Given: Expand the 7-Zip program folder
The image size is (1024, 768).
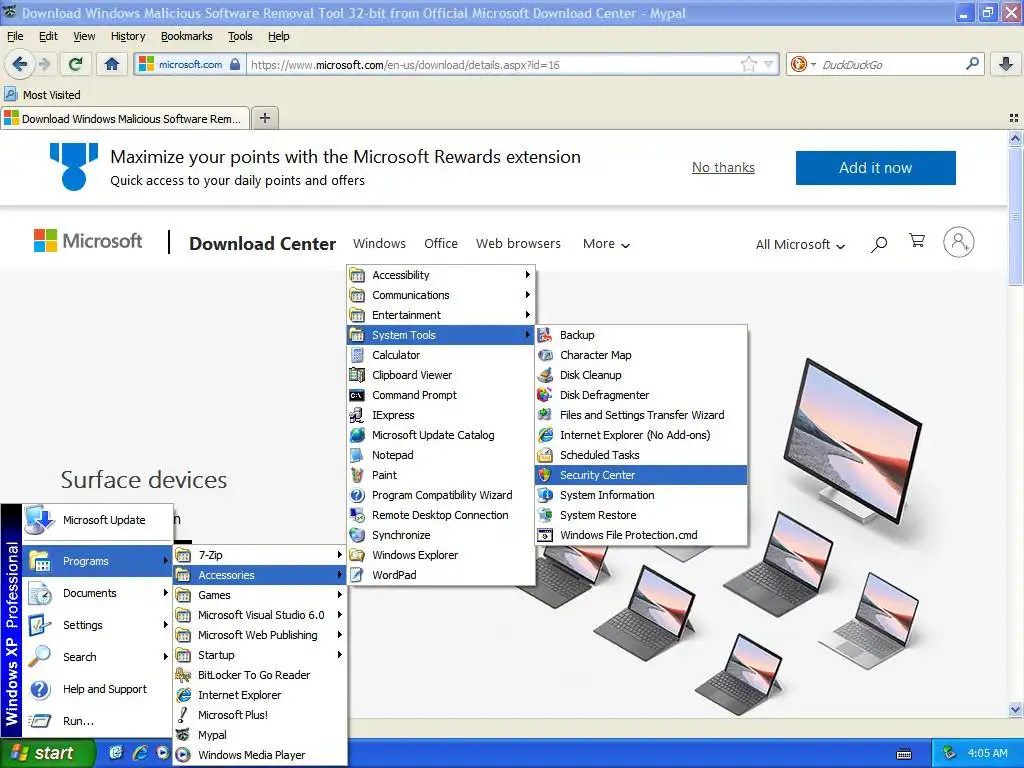Looking at the screenshot, I should coord(260,555).
